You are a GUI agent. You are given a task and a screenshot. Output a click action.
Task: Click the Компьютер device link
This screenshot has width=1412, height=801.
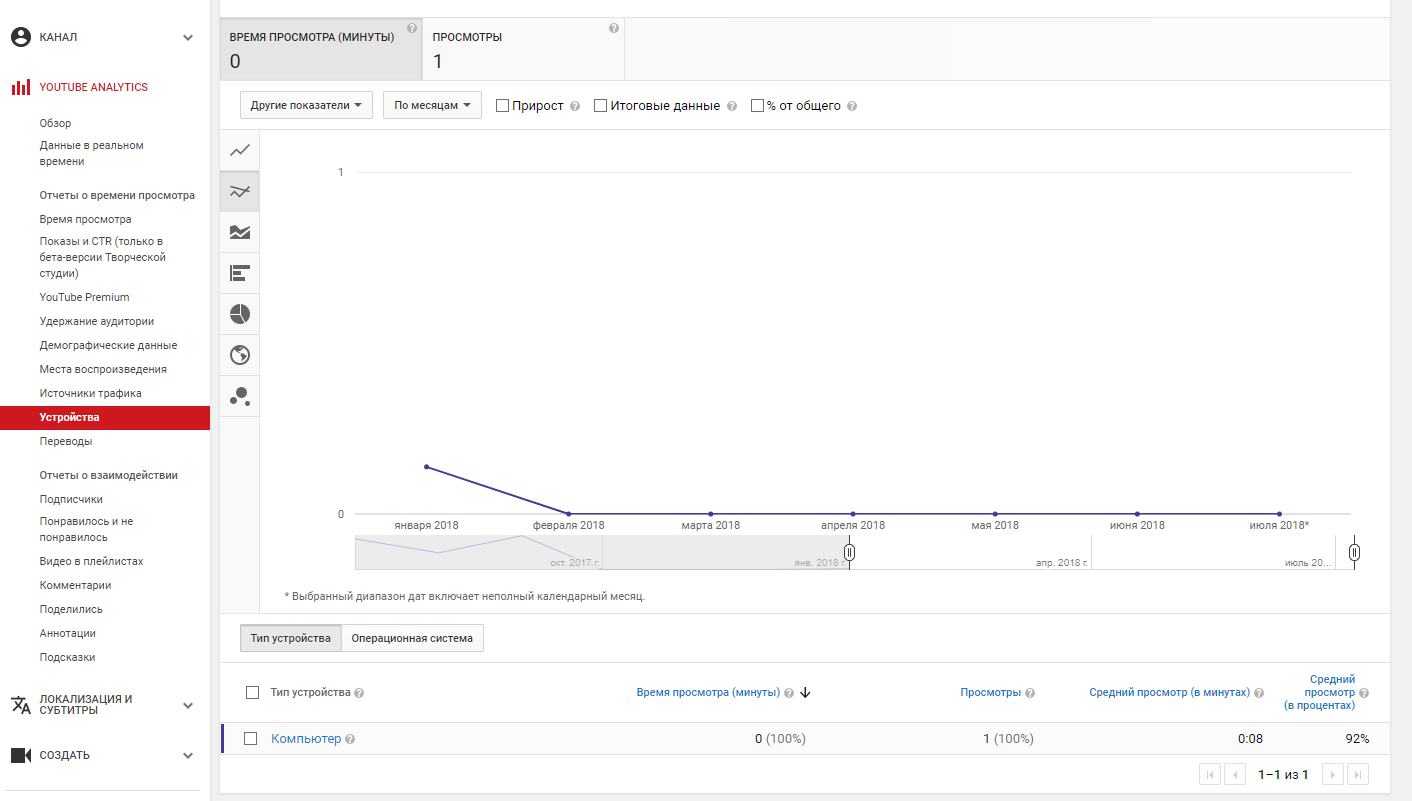click(306, 739)
